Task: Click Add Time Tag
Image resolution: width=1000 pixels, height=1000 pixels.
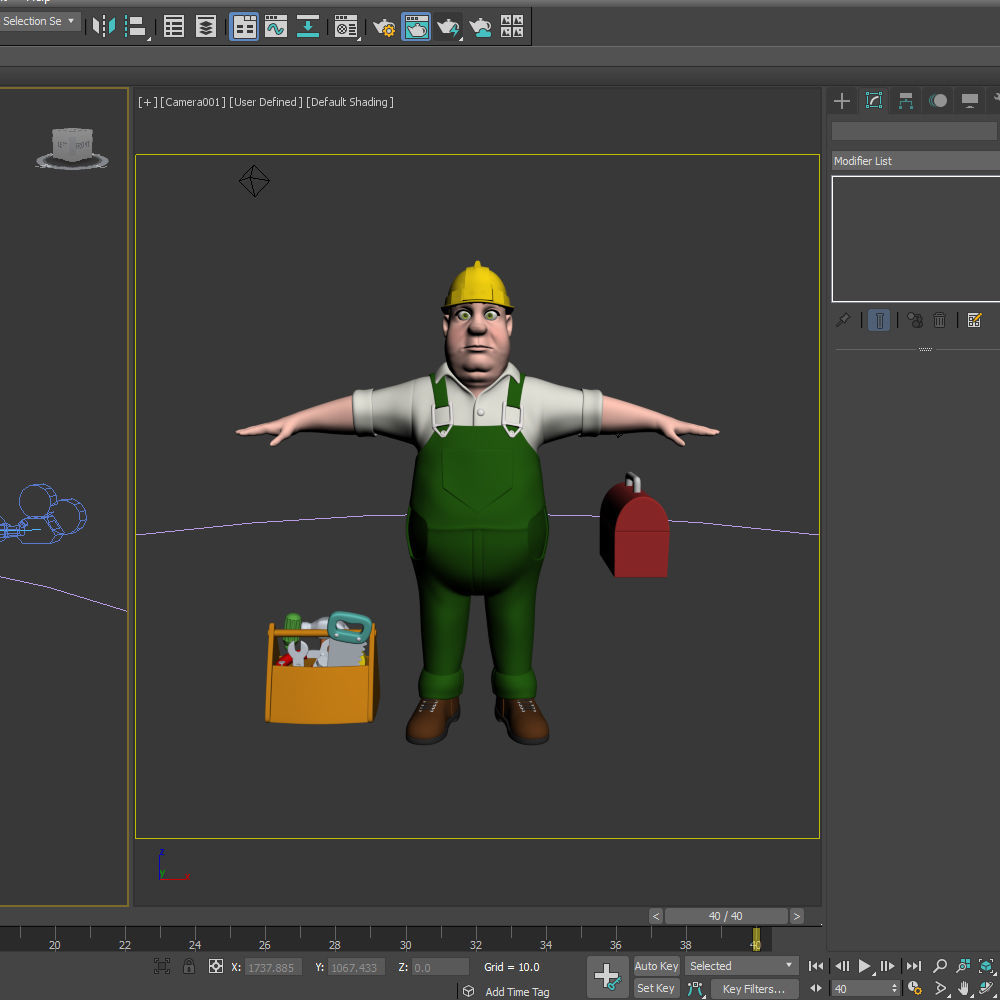Action: click(x=517, y=992)
